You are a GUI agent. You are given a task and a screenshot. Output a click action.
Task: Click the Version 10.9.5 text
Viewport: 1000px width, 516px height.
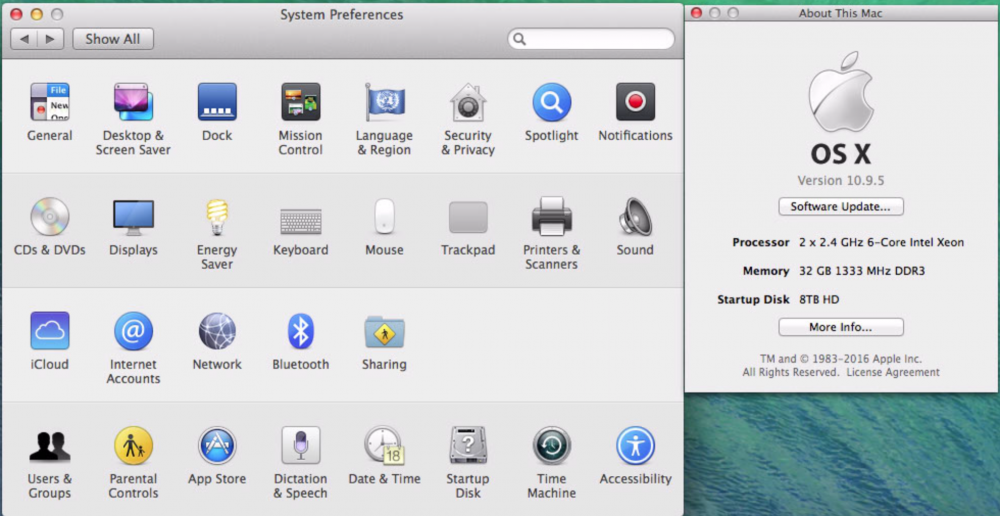pyautogui.click(x=841, y=181)
